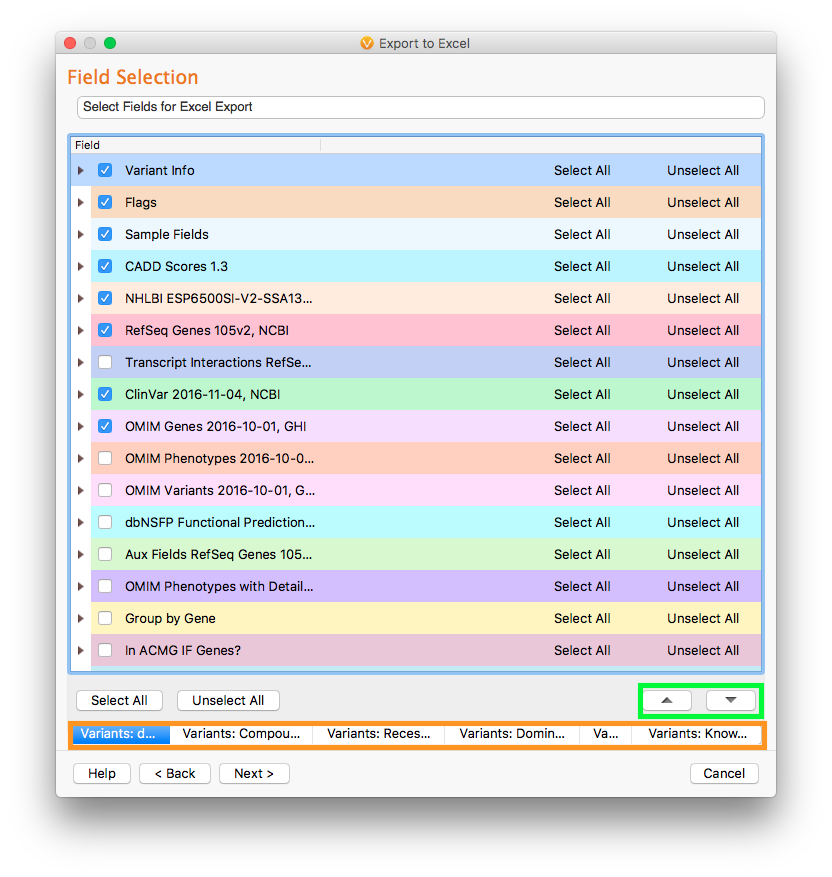Toggle the Sample Fields checkbox
Image resolution: width=832 pixels, height=877 pixels.
point(105,234)
